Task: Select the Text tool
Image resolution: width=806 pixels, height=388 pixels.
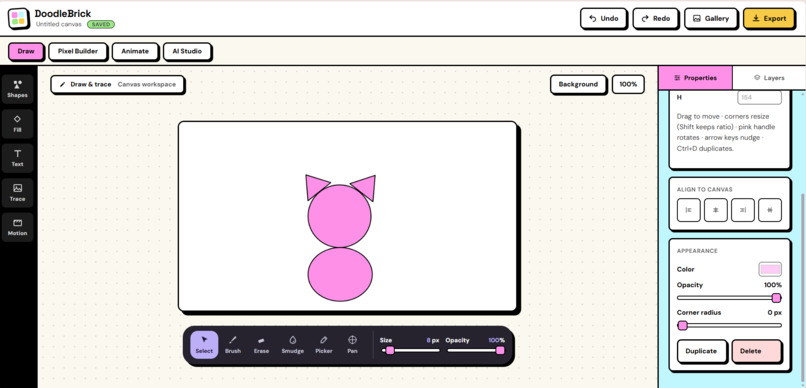Action: click(17, 158)
